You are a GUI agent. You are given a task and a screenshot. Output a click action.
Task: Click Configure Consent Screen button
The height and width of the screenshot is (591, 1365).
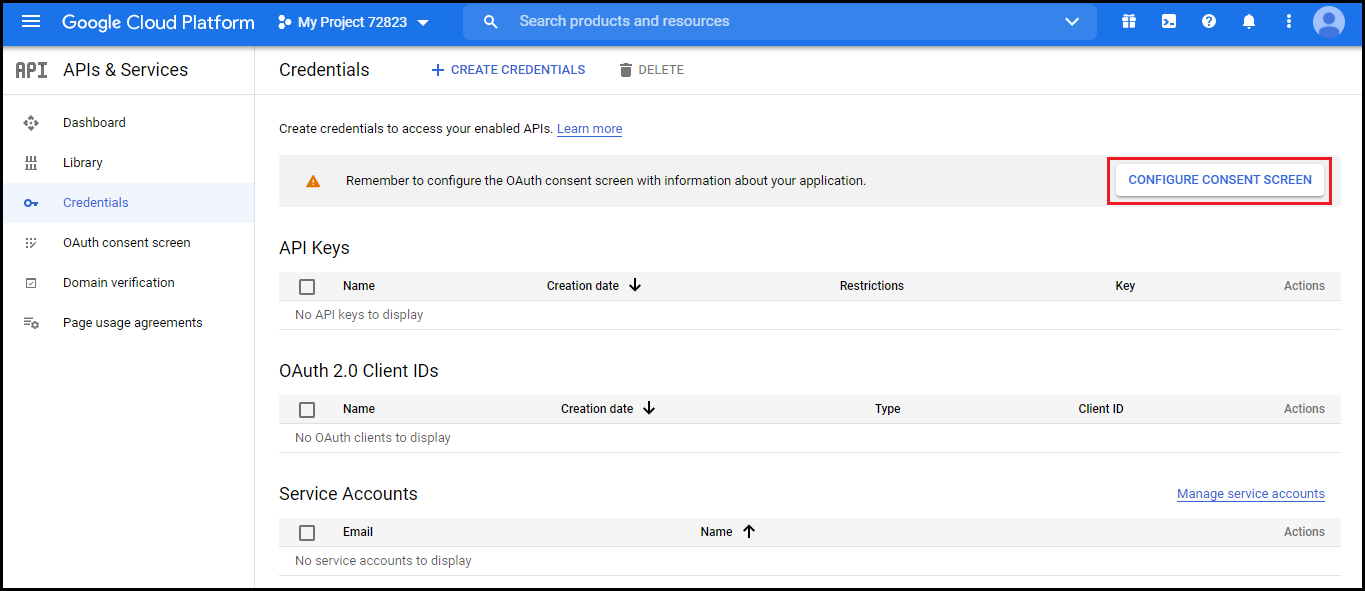(1220, 180)
